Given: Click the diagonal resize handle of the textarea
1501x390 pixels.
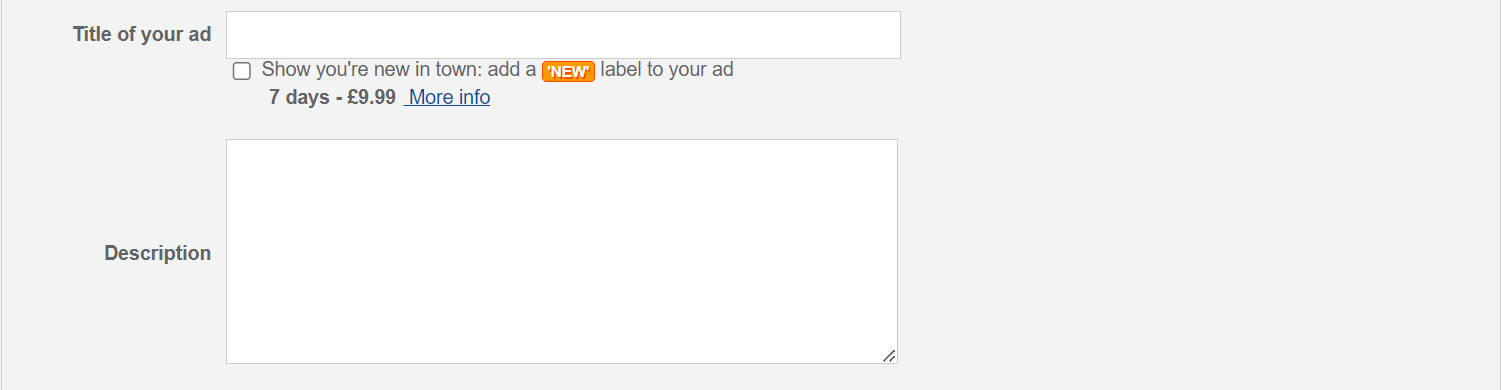Looking at the screenshot, I should (x=889, y=355).
